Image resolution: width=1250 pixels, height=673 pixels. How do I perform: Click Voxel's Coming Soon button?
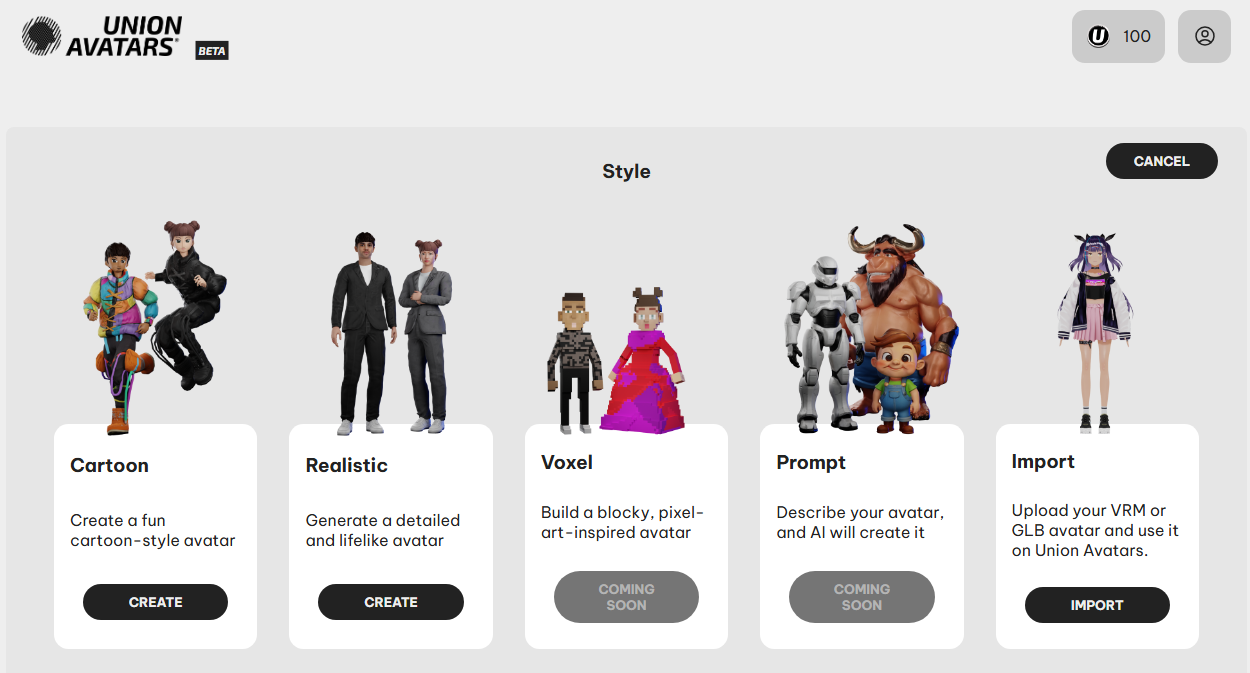coord(626,597)
